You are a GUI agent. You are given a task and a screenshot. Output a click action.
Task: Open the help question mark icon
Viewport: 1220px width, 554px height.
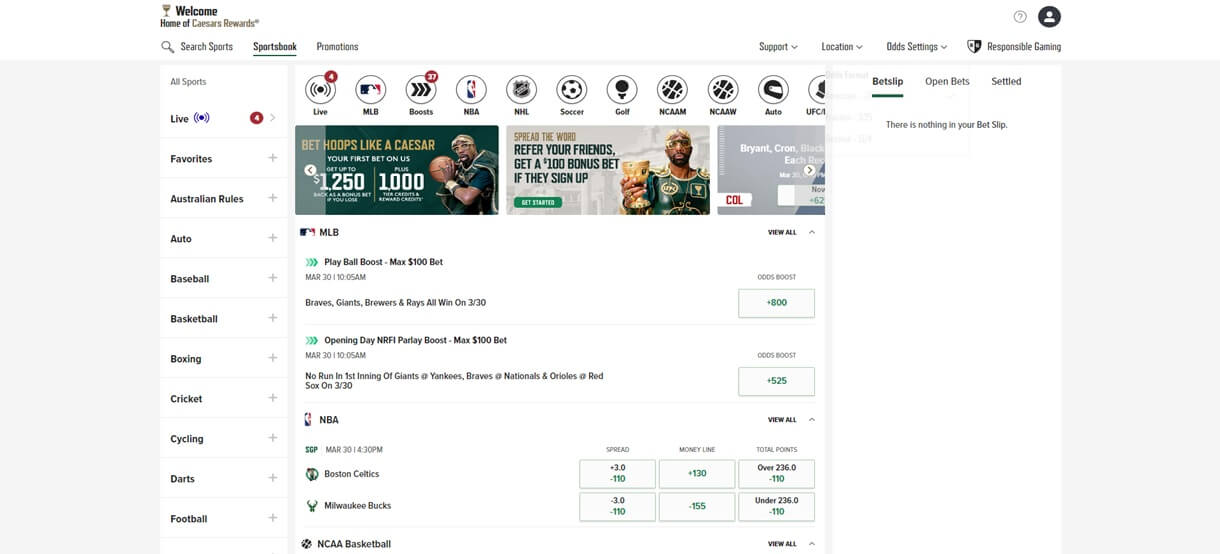[x=1020, y=17]
